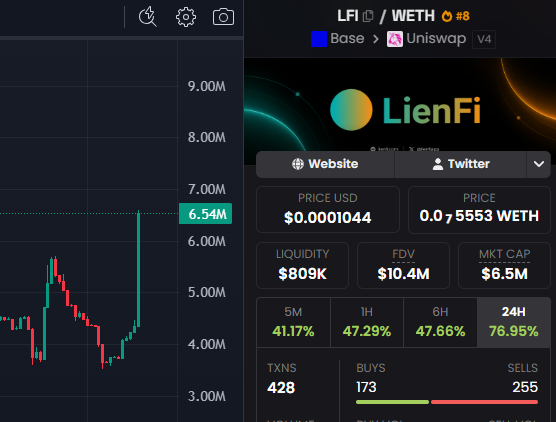Click the 3.00M axis label
This screenshot has height=422, width=556.
207,396
